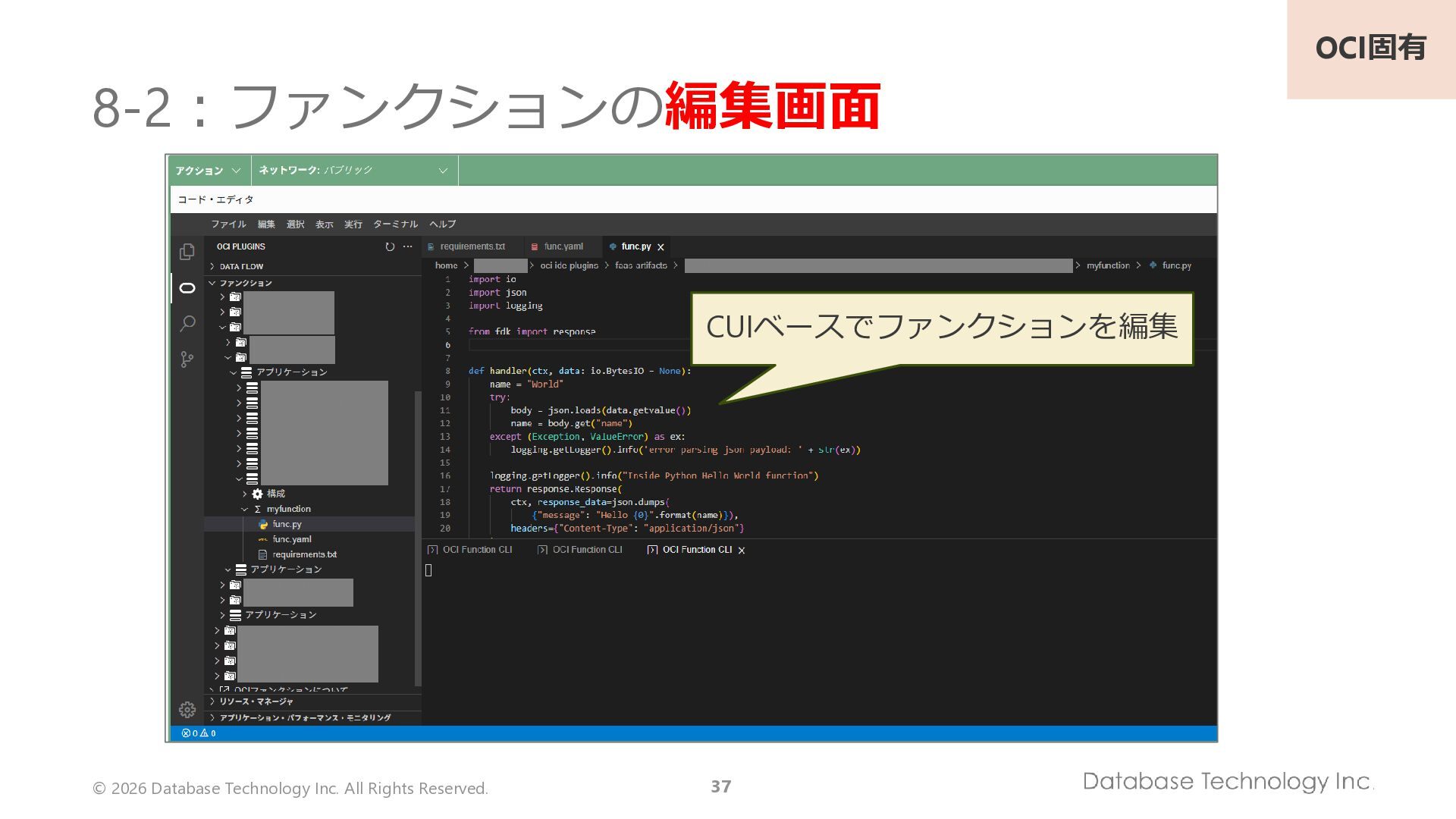Select the OCI plugins icon in activity bar
This screenshot has height=819, width=1456.
pos(187,288)
